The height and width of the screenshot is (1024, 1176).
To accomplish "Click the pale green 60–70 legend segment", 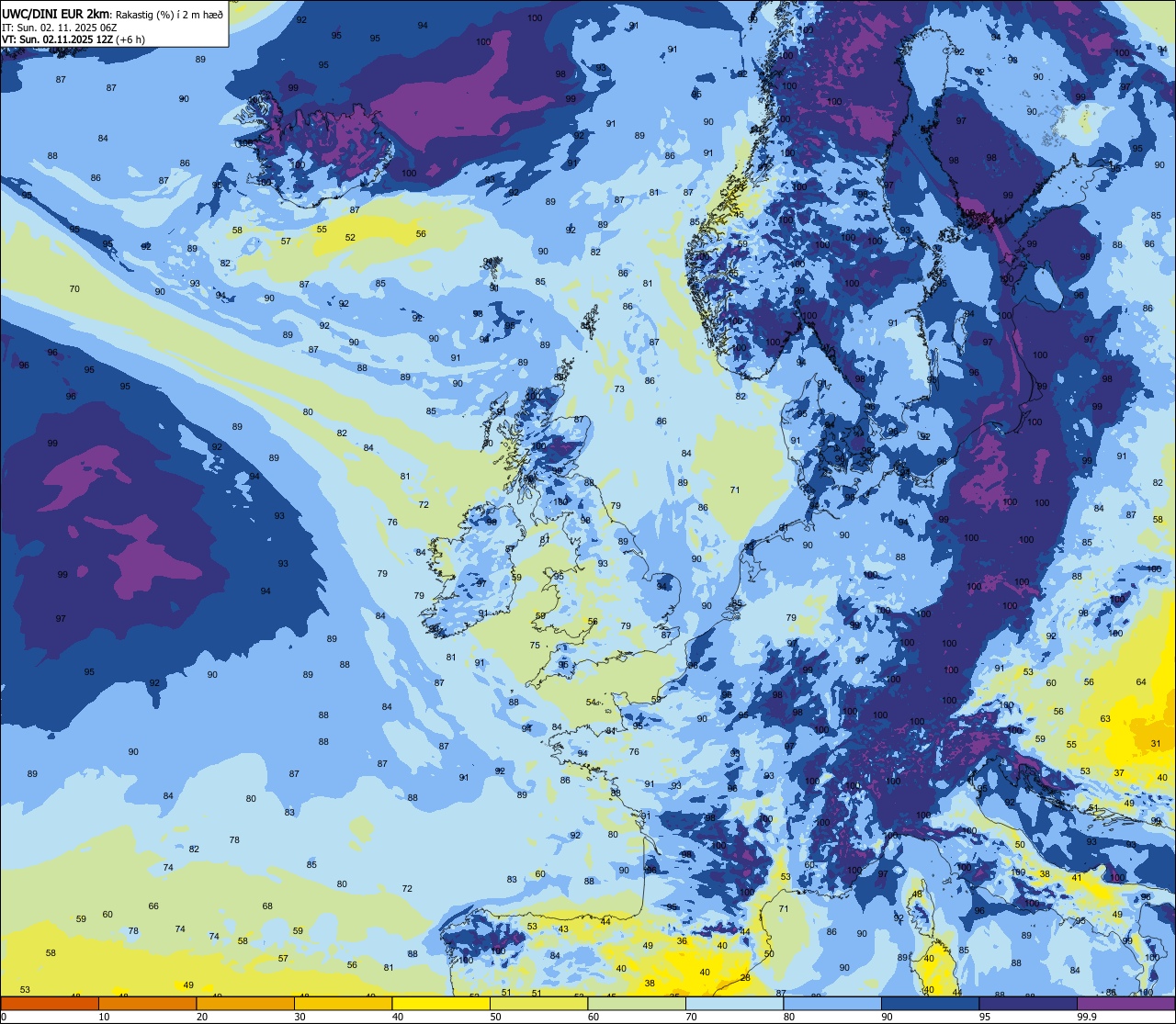I will pos(637,1003).
